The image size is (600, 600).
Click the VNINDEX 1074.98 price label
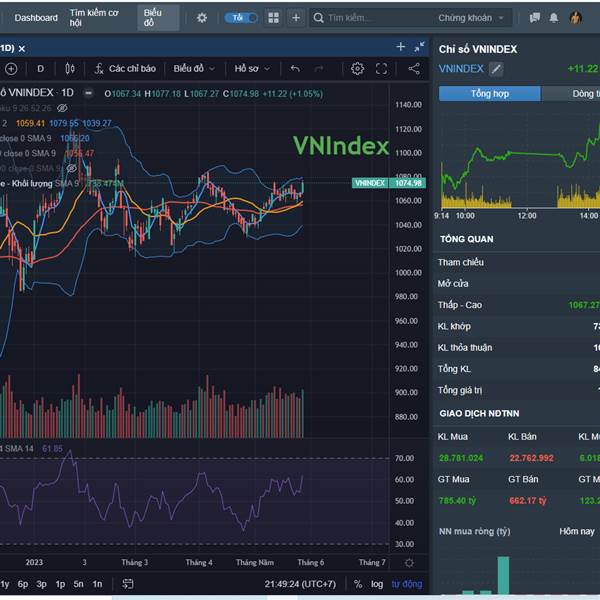tap(388, 183)
